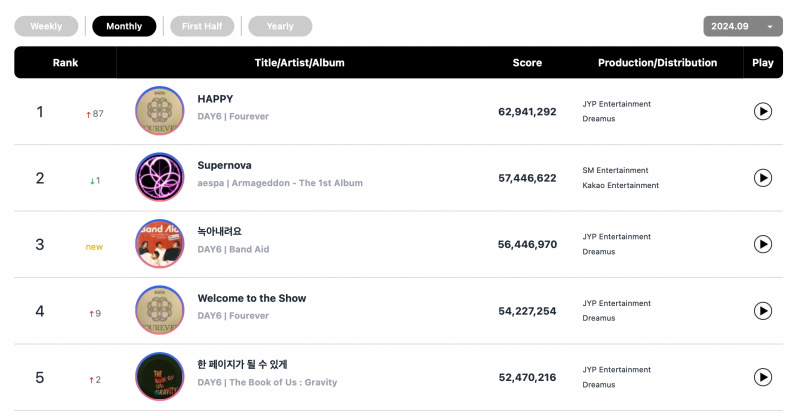Open the Band Aid album cover

click(x=160, y=244)
